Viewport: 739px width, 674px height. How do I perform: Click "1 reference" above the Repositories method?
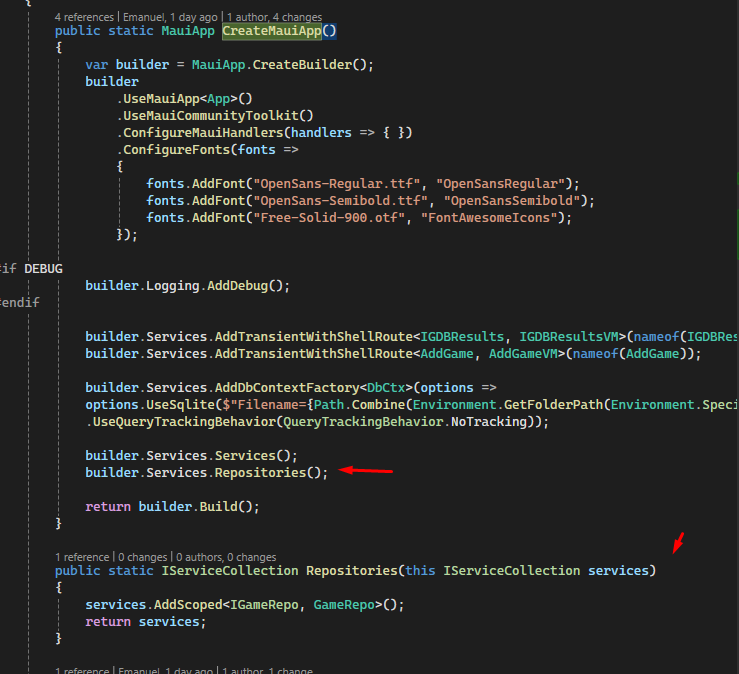pyautogui.click(x=82, y=557)
